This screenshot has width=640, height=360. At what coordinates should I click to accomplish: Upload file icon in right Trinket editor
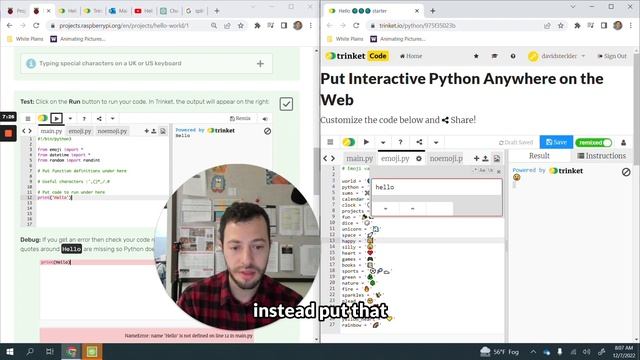coord(485,158)
